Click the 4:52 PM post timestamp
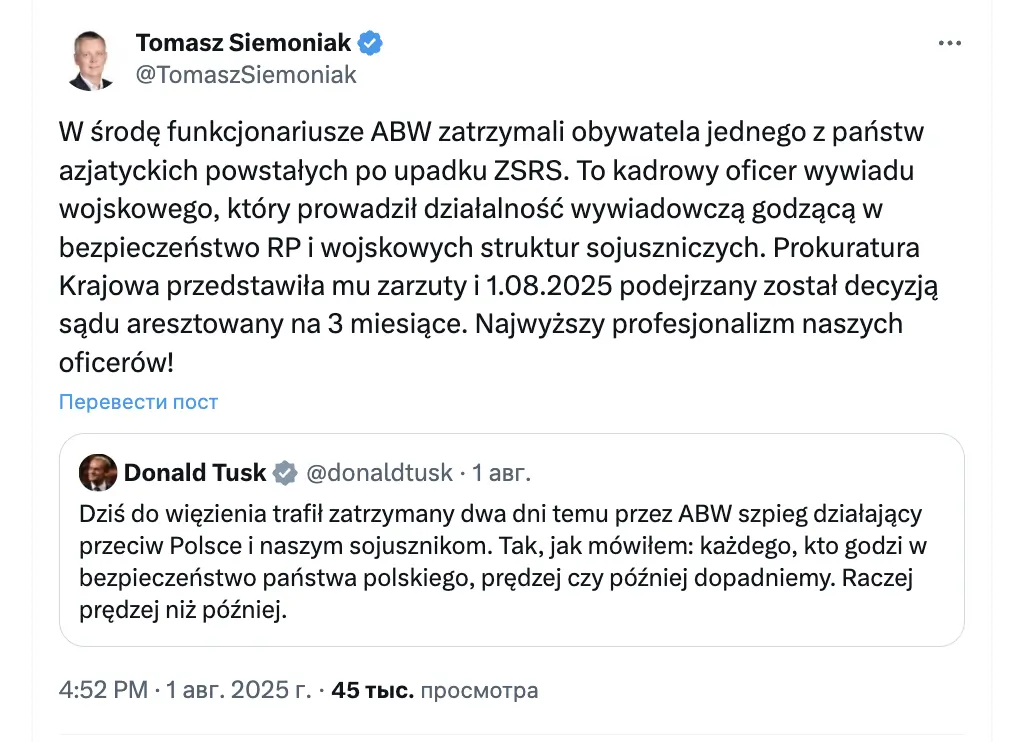 click(x=103, y=689)
